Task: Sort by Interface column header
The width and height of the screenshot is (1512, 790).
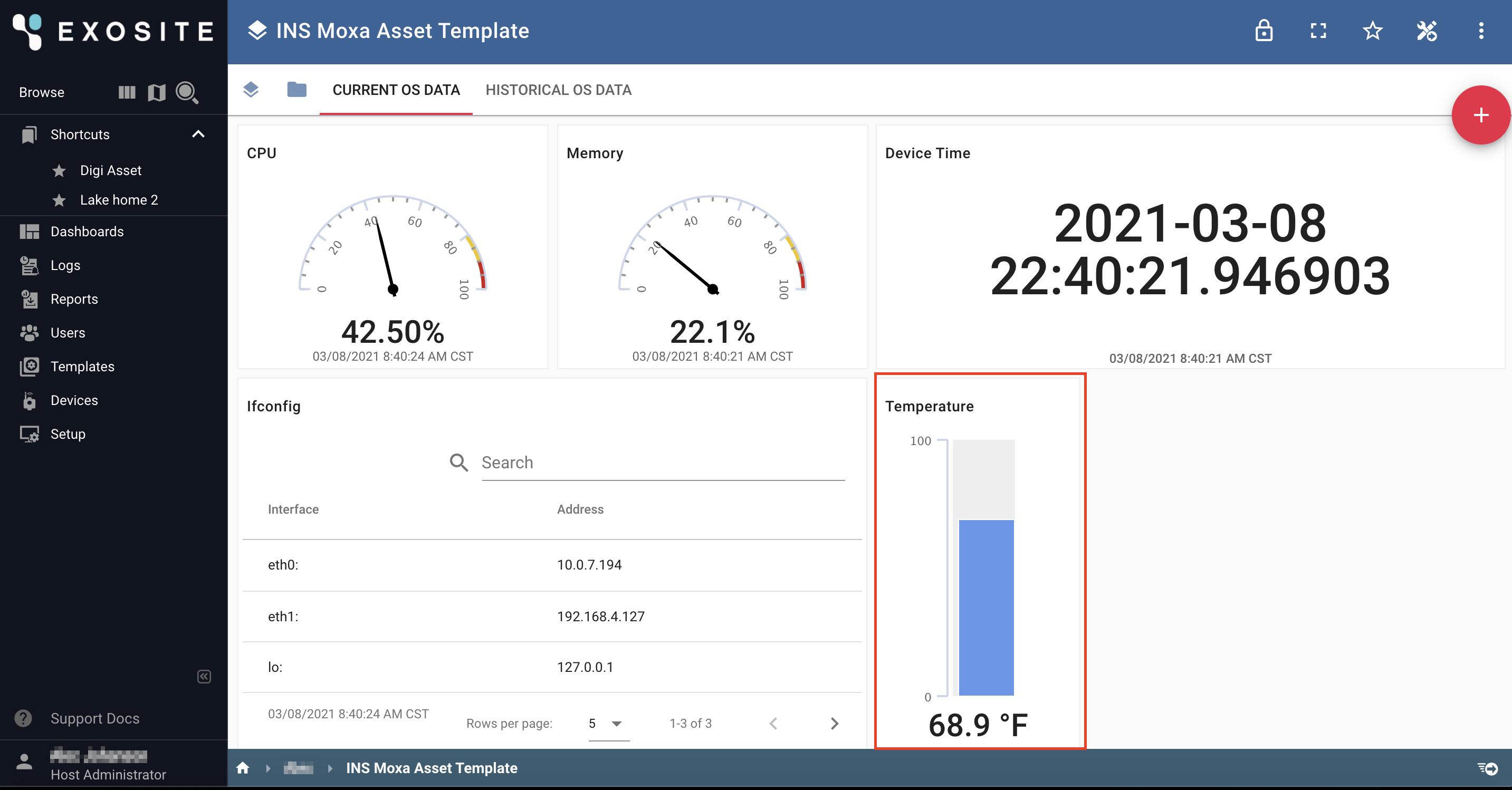Action: pyautogui.click(x=293, y=509)
